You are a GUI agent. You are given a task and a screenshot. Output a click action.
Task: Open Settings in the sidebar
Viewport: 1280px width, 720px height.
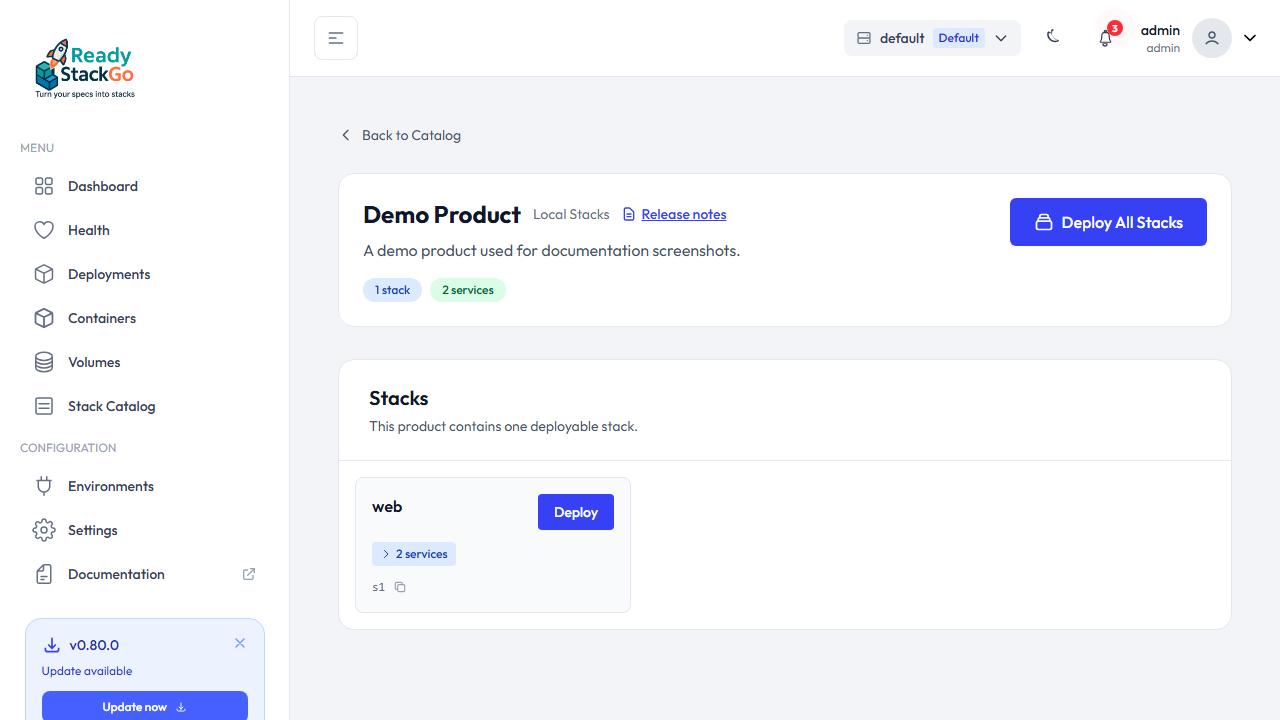pos(145,530)
